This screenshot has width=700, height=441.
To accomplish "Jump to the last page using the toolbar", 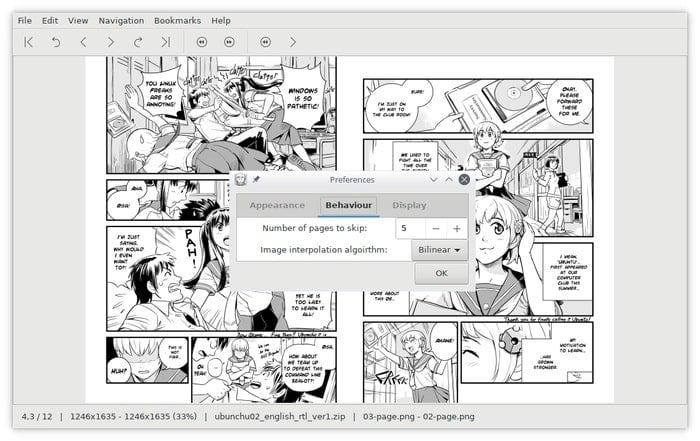I will pyautogui.click(x=166, y=42).
